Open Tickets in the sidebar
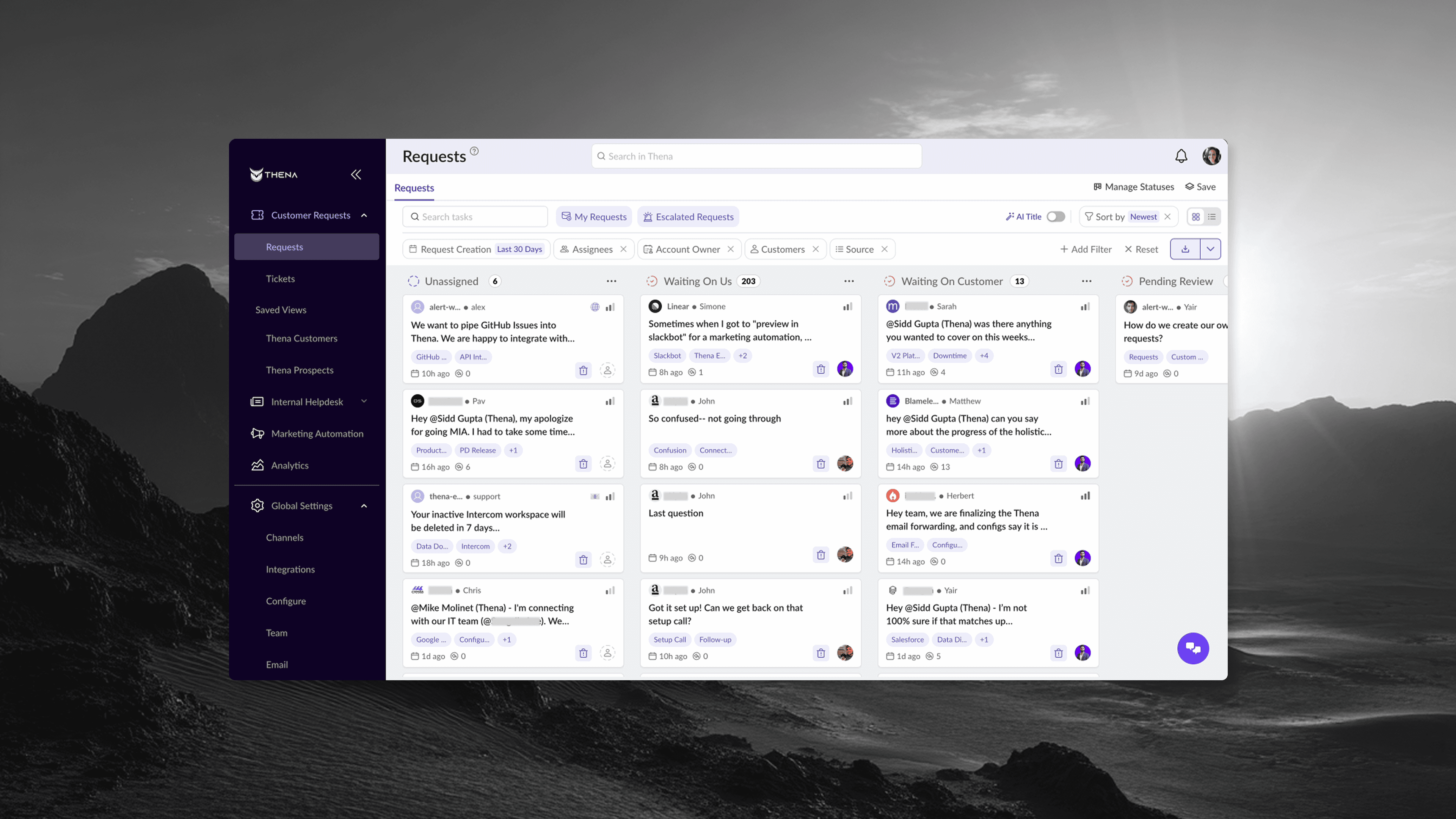 pyautogui.click(x=280, y=279)
